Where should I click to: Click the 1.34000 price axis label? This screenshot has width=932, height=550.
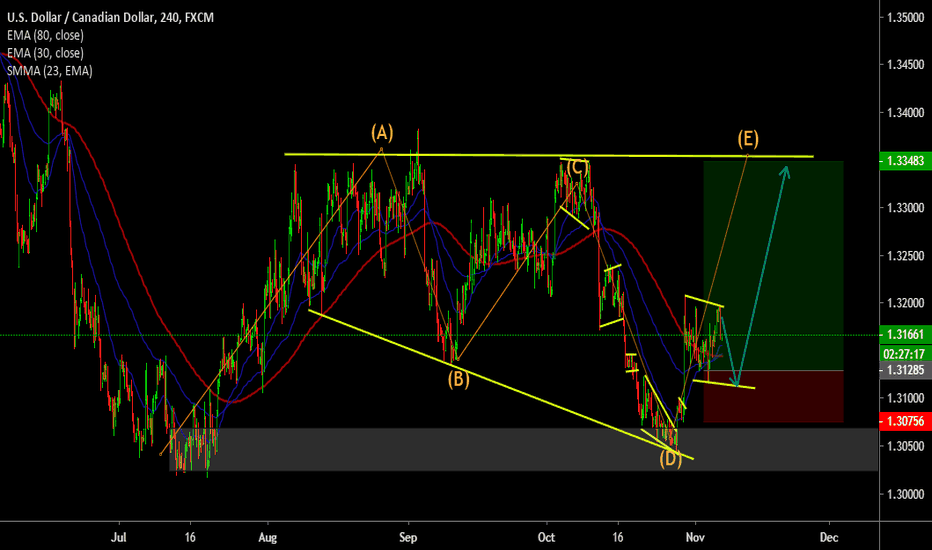pos(905,112)
